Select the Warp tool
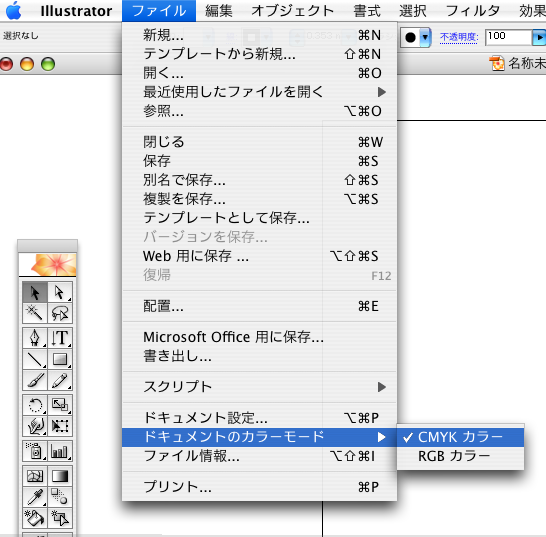Viewport: 546px width, 537px height. 35,426
